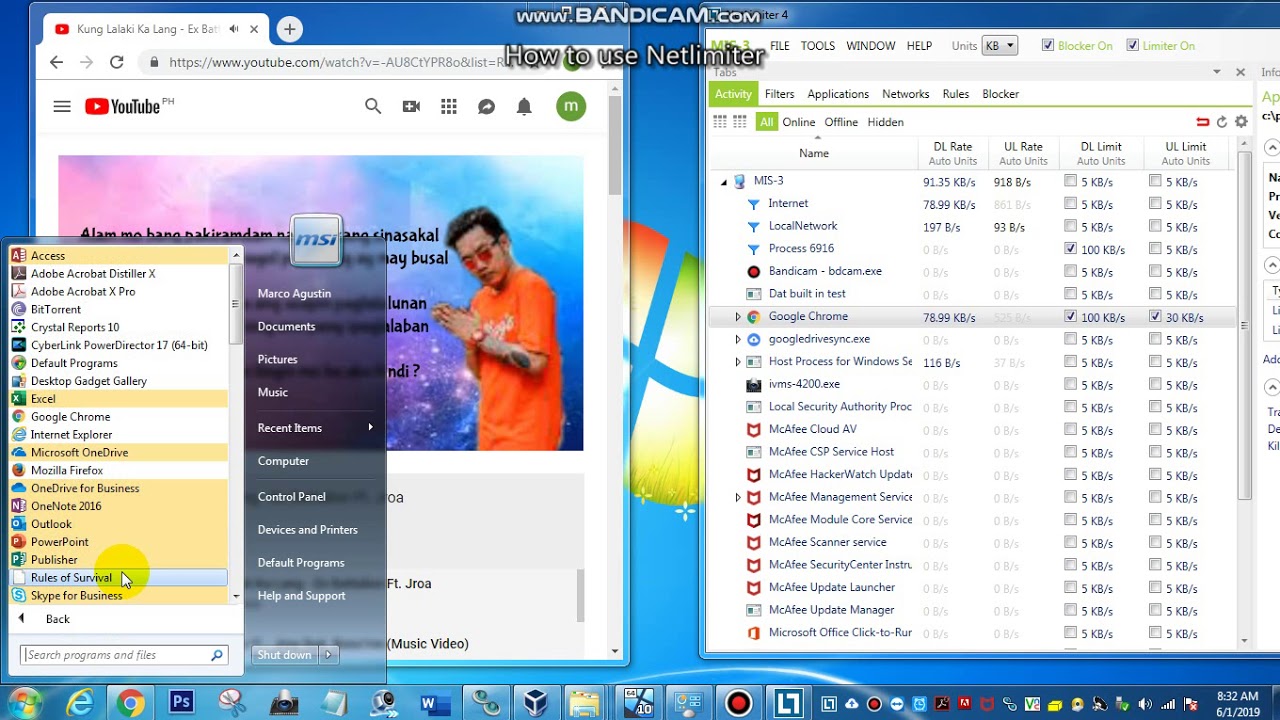
Task: Switch to Blocker tab
Action: tap(1000, 94)
